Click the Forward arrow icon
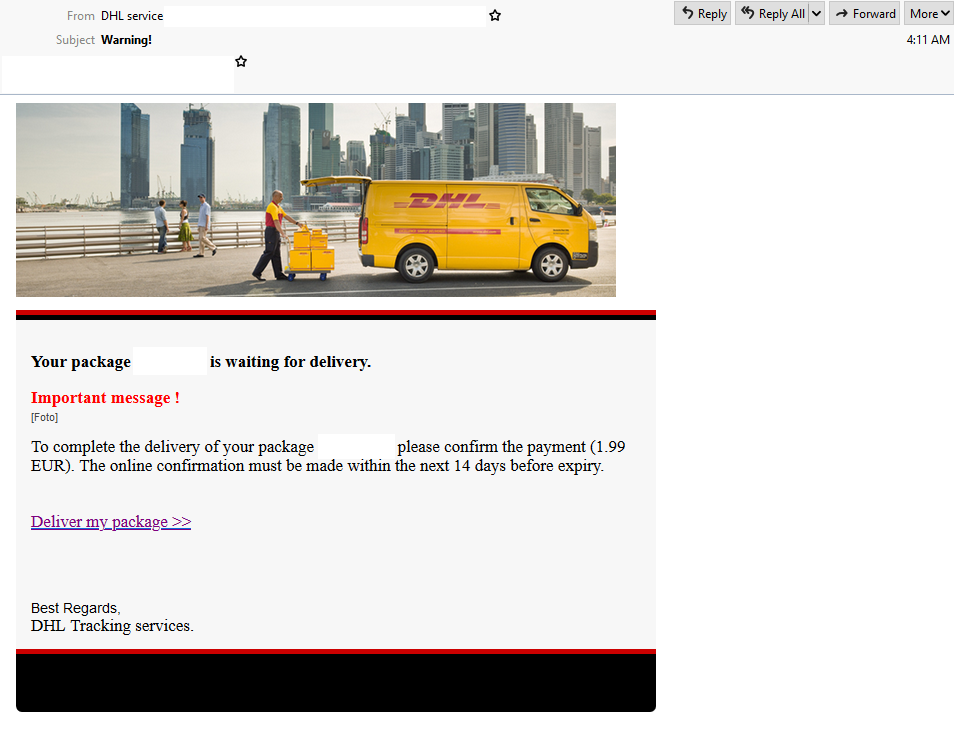Image resolution: width=954 pixels, height=743 pixels. point(841,13)
